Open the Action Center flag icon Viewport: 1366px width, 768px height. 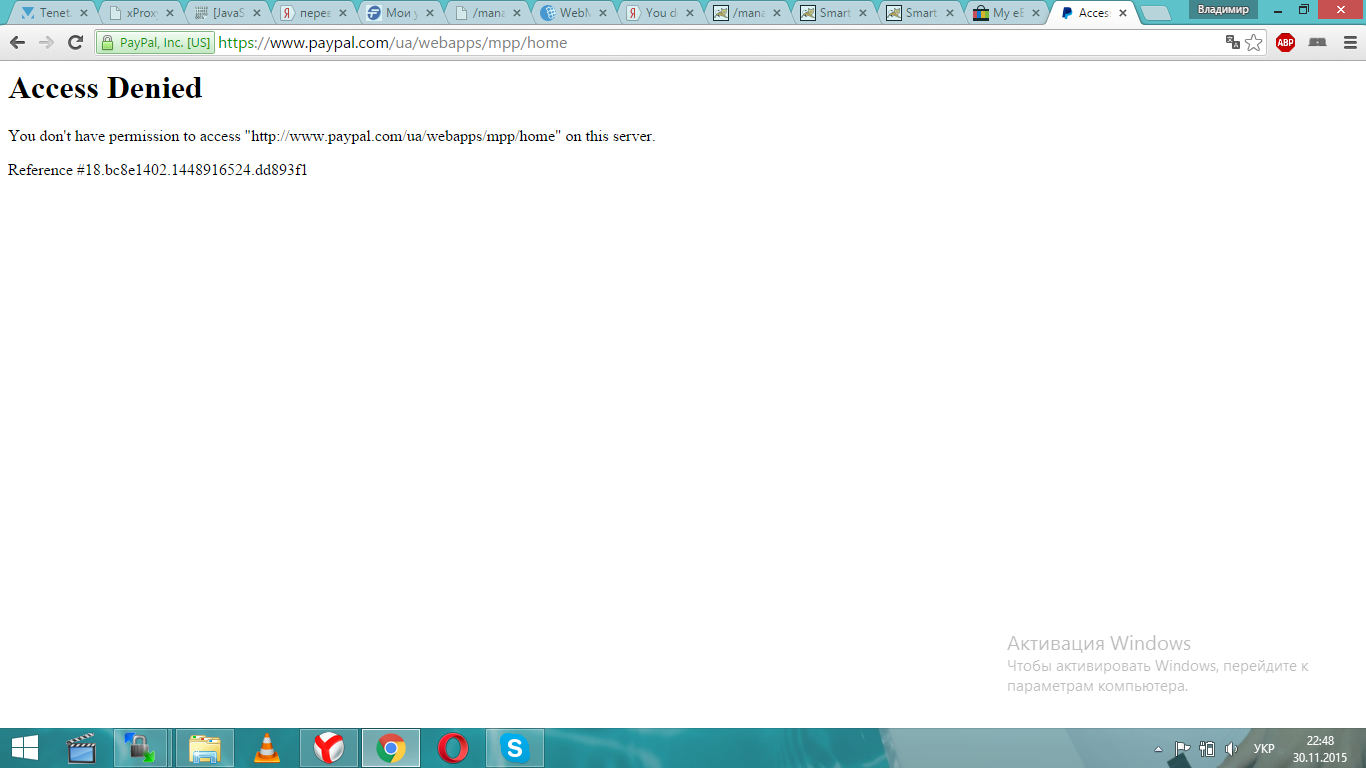click(x=1182, y=748)
